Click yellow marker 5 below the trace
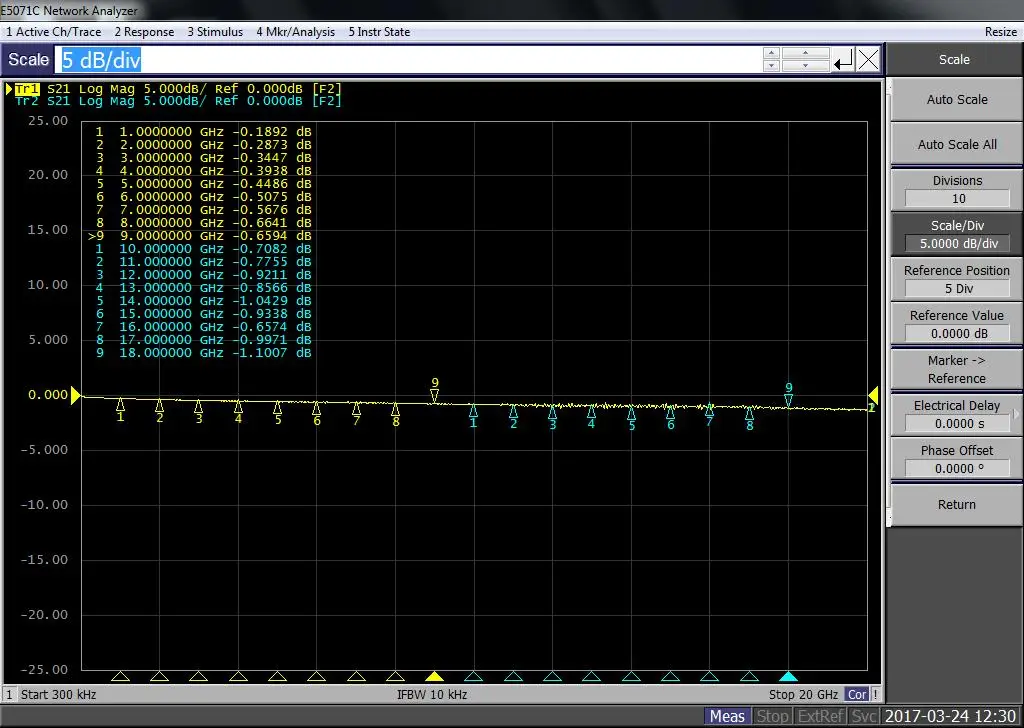Viewport: 1024px width, 728px height. (278, 413)
